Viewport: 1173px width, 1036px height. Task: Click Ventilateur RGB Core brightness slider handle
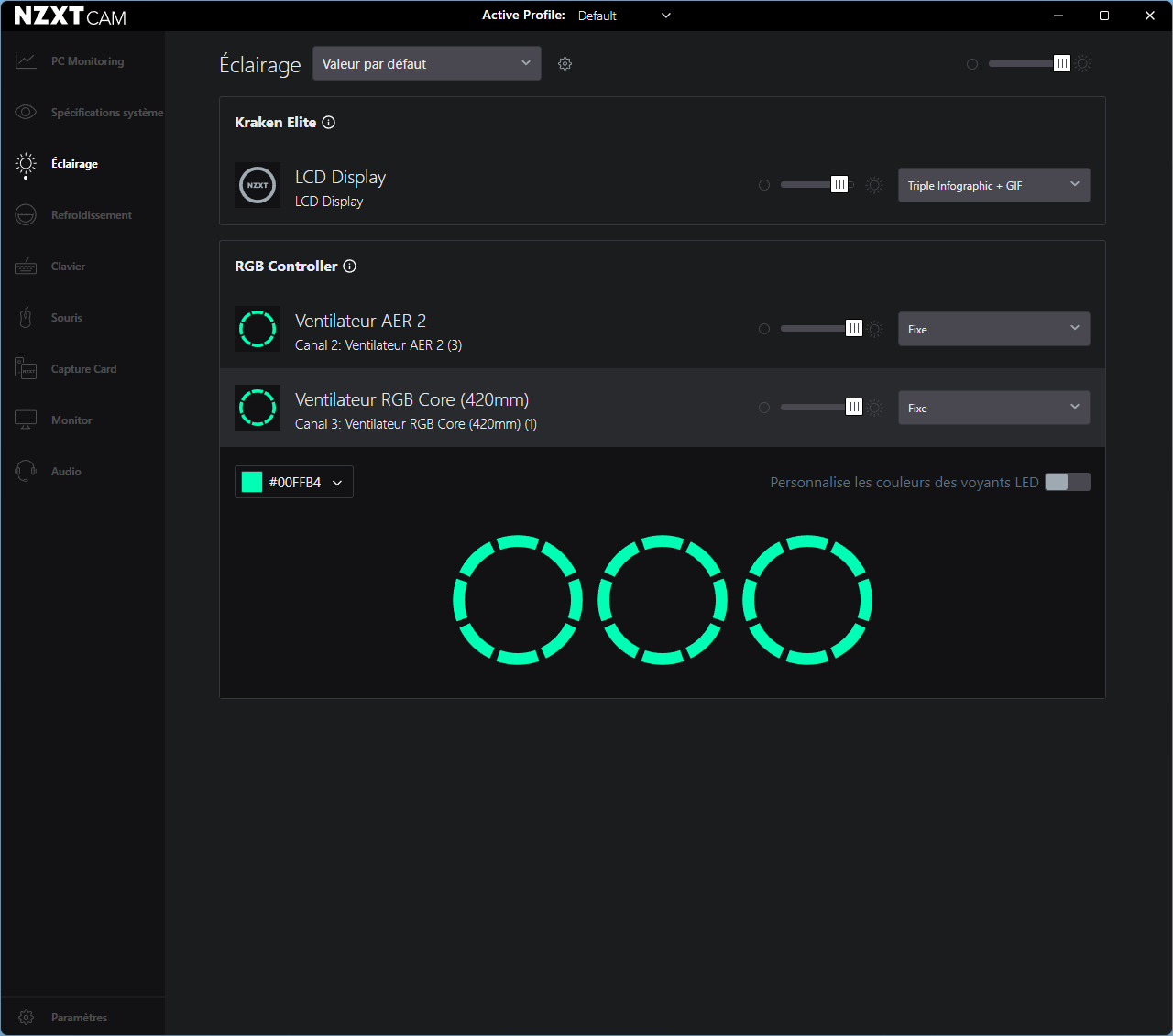[854, 408]
